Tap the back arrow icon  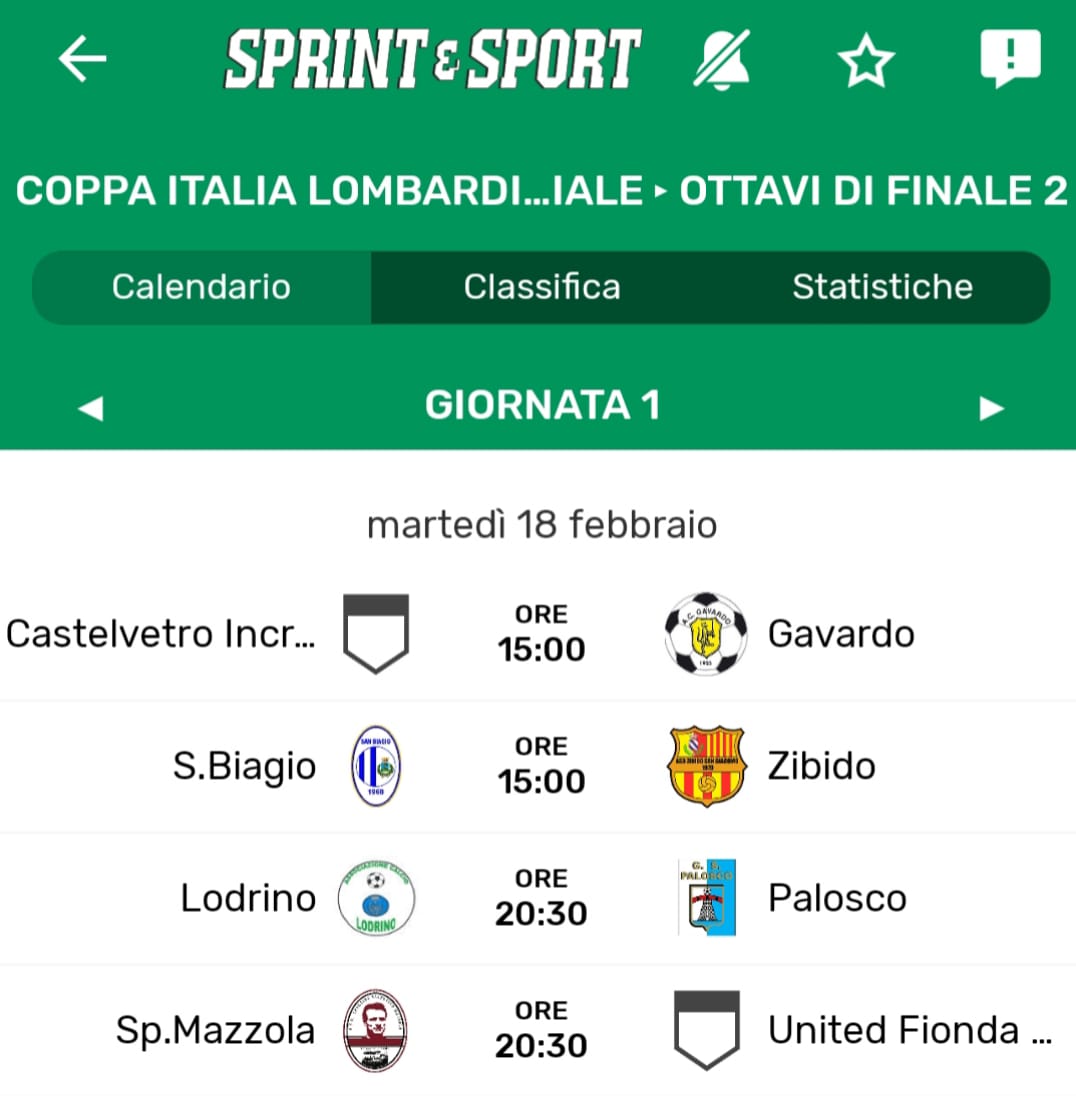(82, 60)
